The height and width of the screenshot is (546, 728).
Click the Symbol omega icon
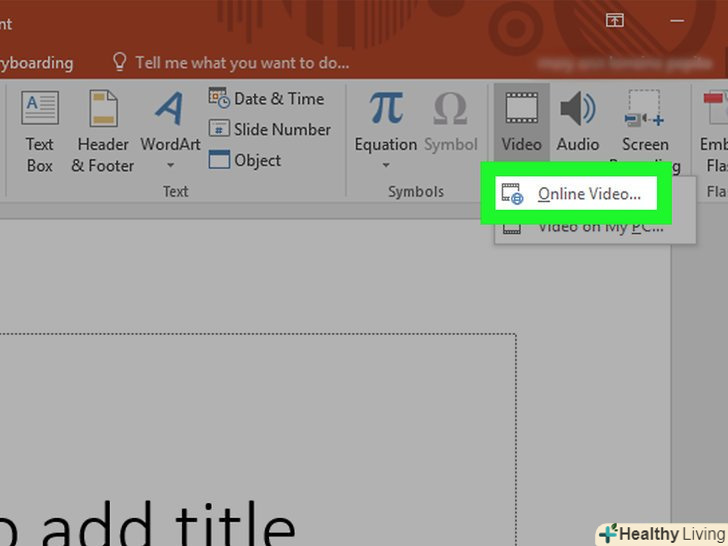450,109
